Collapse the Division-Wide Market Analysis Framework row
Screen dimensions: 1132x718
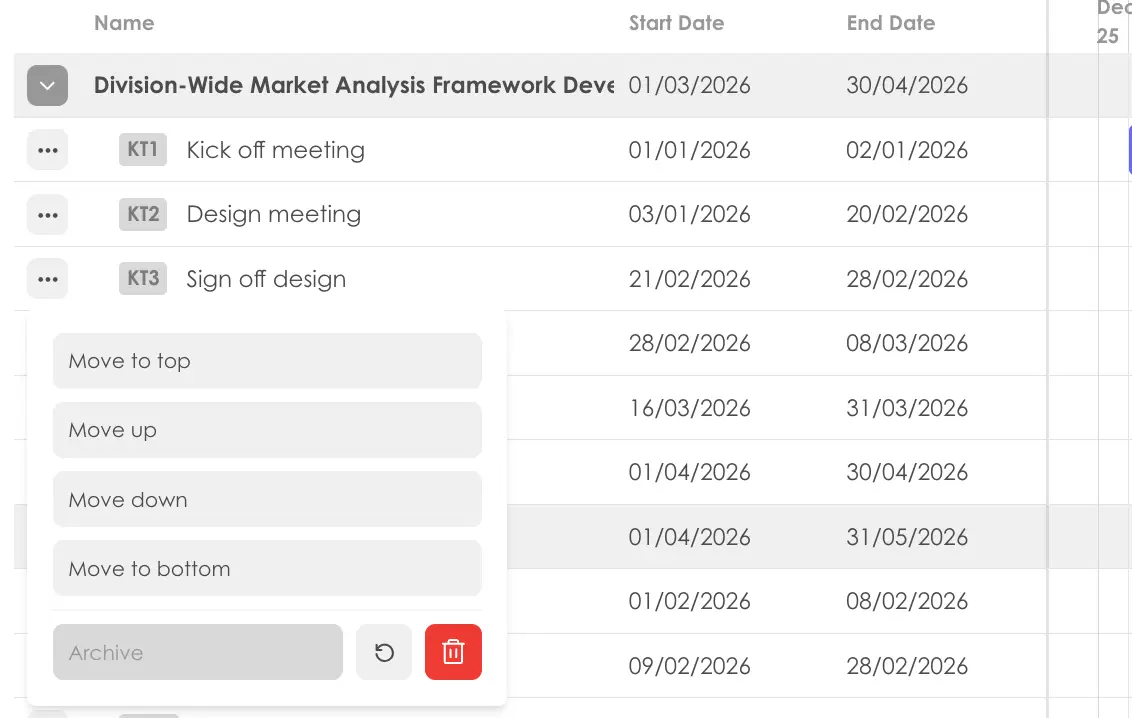(47, 85)
